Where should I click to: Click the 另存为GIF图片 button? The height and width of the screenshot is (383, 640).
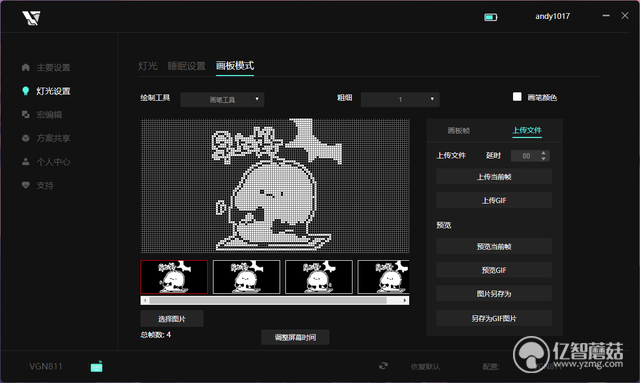[494, 318]
